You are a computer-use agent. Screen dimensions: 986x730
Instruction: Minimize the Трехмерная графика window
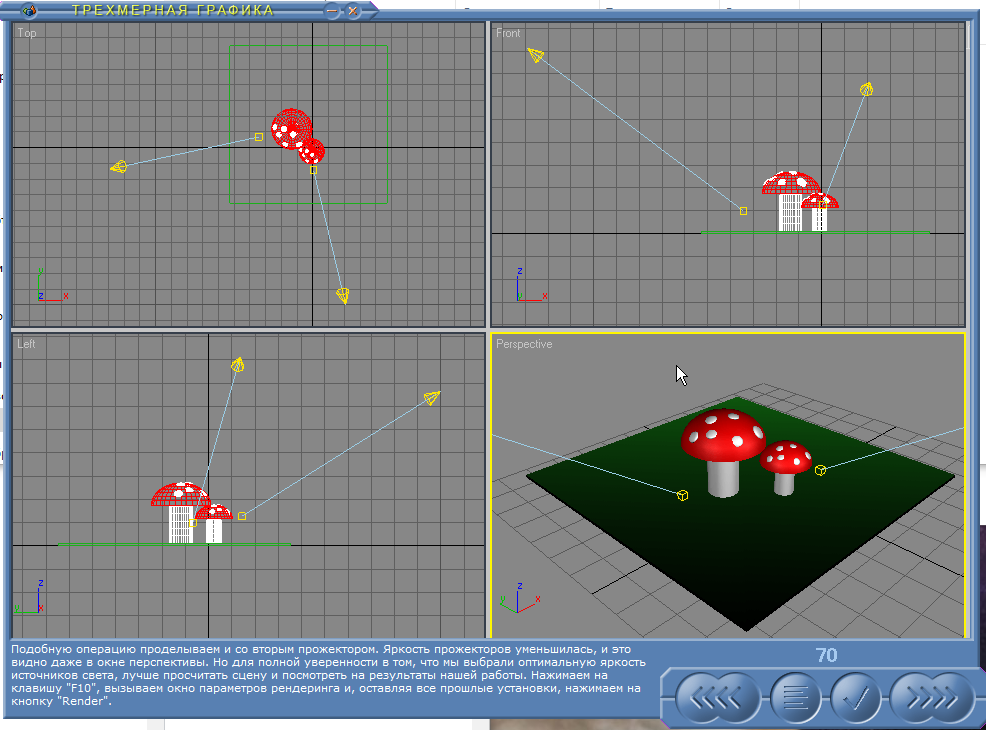332,11
